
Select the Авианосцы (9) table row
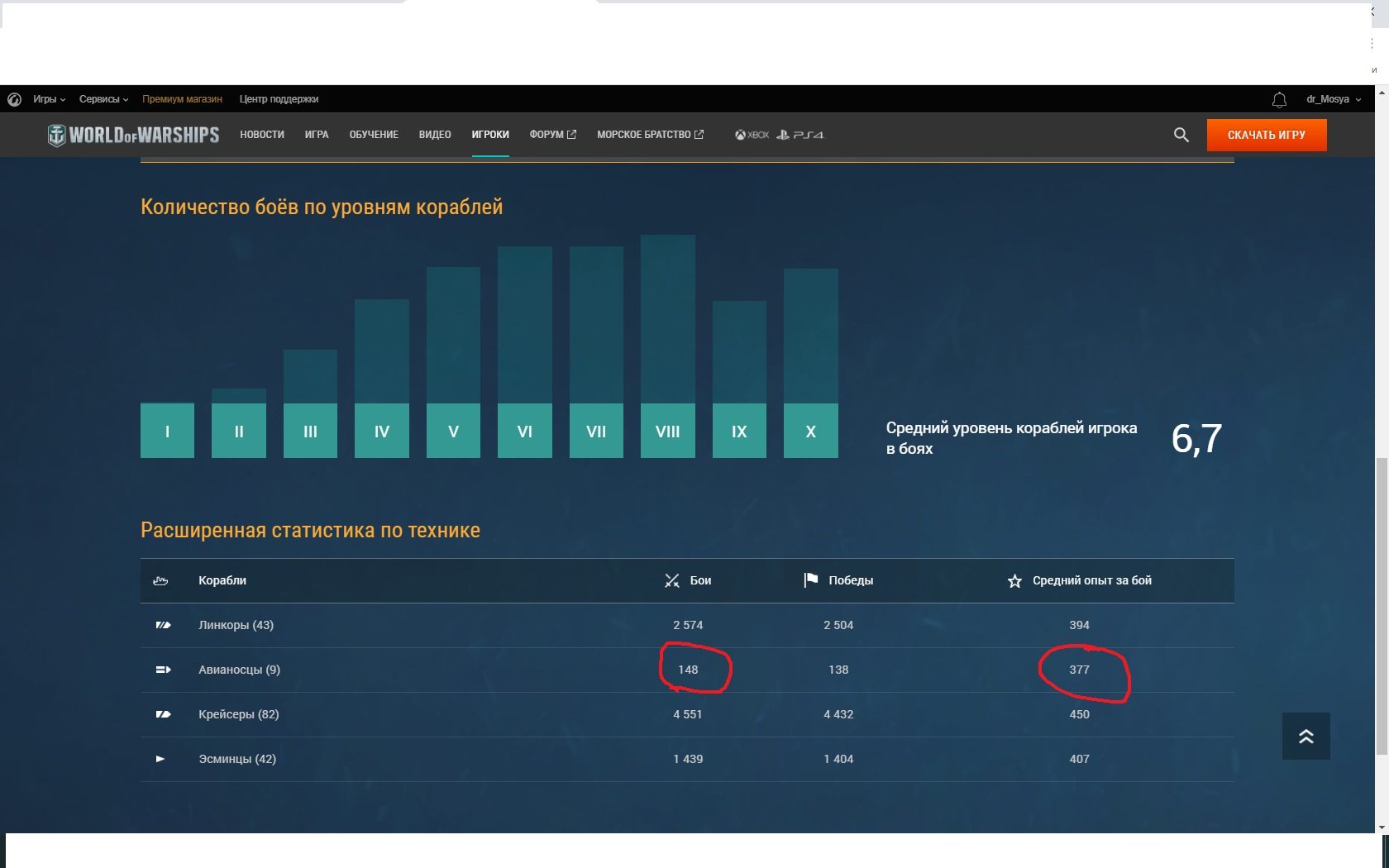click(x=687, y=670)
